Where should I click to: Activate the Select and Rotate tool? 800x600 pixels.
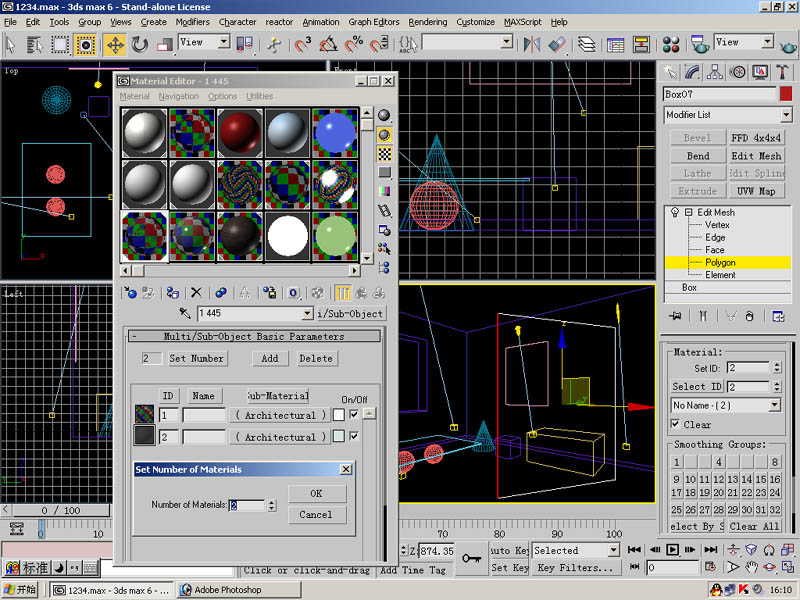tap(140, 45)
